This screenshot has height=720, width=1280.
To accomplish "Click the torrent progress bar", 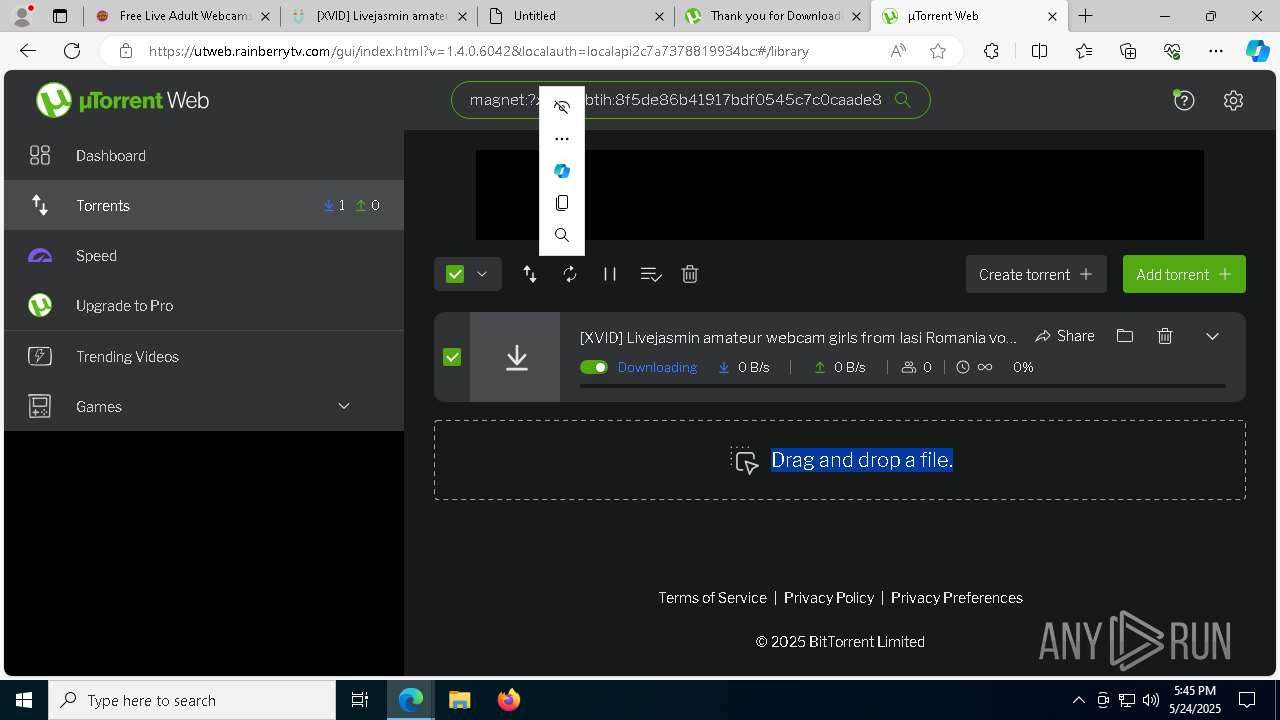I will click(903, 386).
